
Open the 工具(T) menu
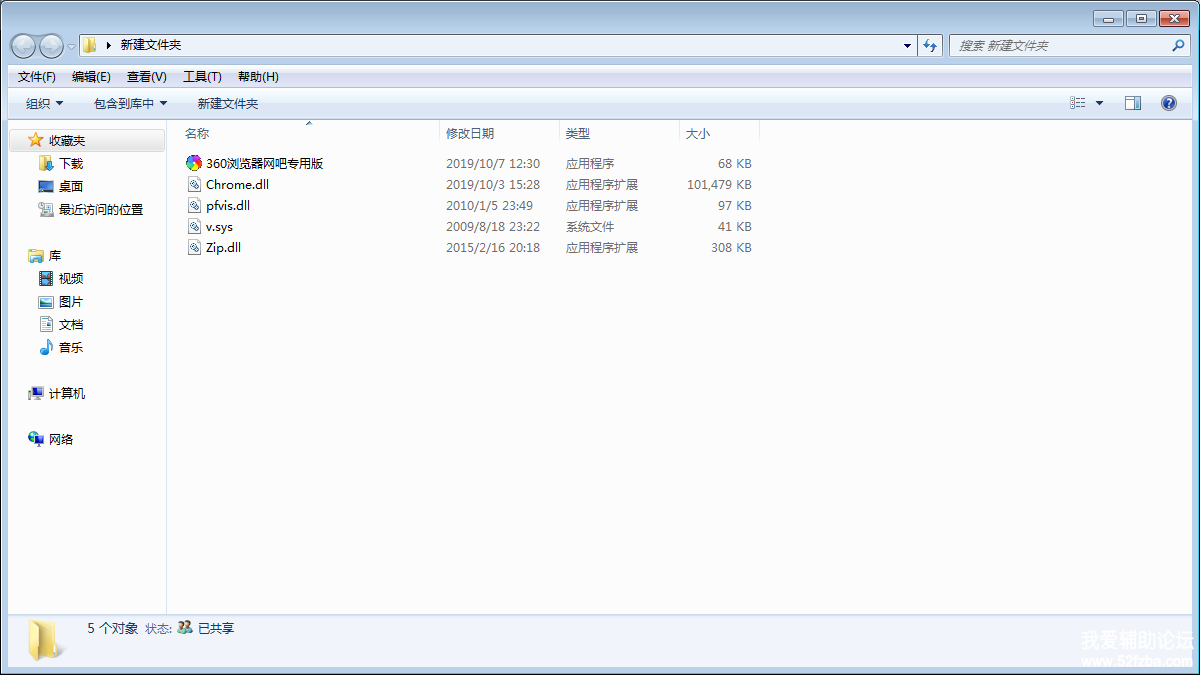202,77
